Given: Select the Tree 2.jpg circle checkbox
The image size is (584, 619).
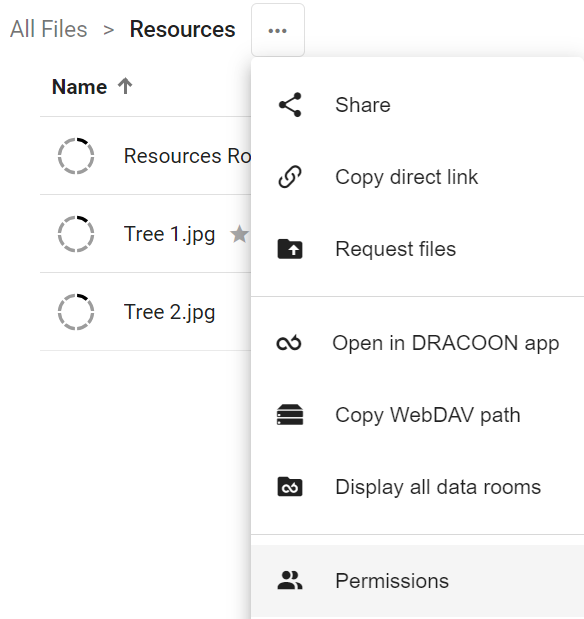Looking at the screenshot, I should click(x=76, y=312).
